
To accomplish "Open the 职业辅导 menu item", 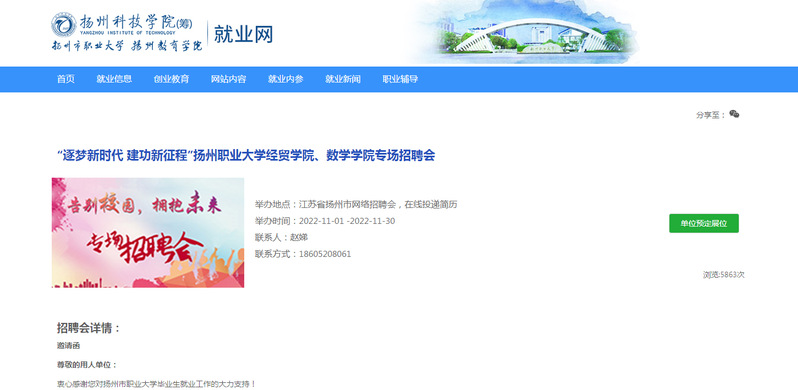I will click(x=400, y=79).
